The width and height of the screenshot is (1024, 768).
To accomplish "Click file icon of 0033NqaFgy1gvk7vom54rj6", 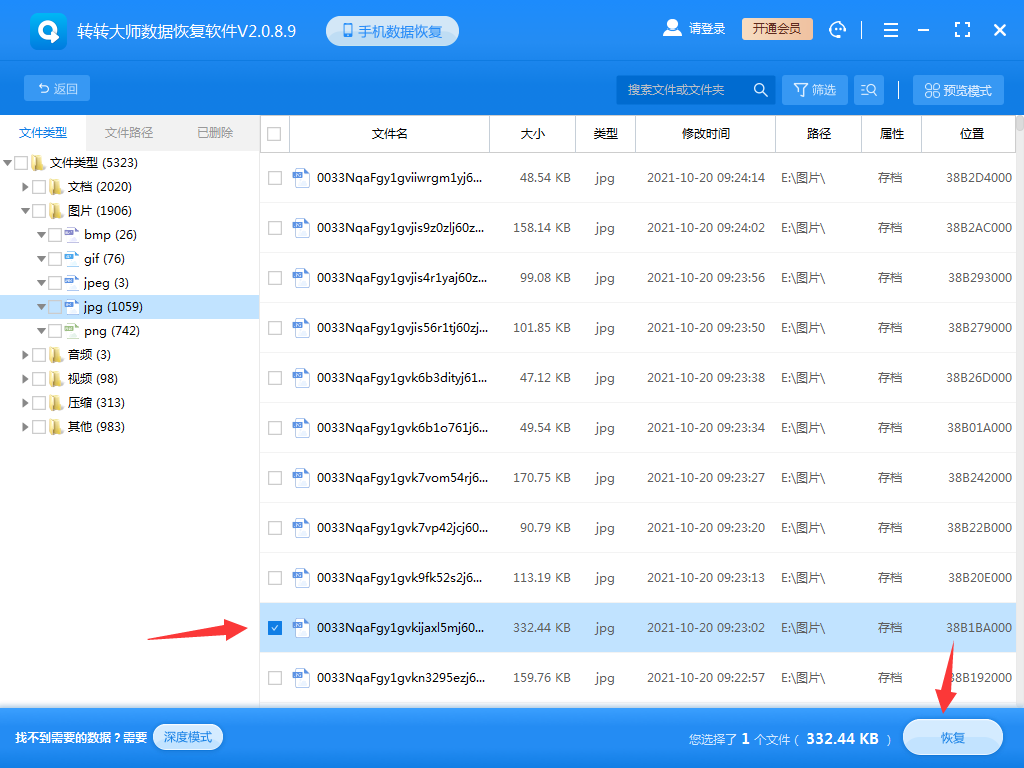I will coord(300,478).
